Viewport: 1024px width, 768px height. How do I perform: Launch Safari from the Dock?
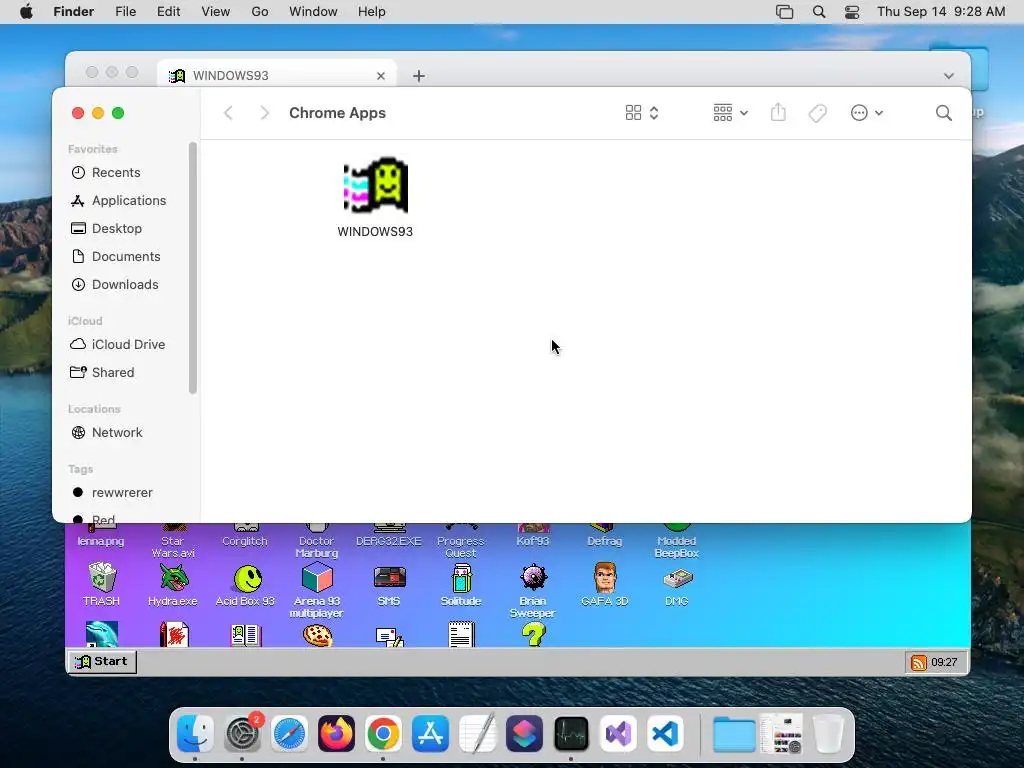pos(289,733)
